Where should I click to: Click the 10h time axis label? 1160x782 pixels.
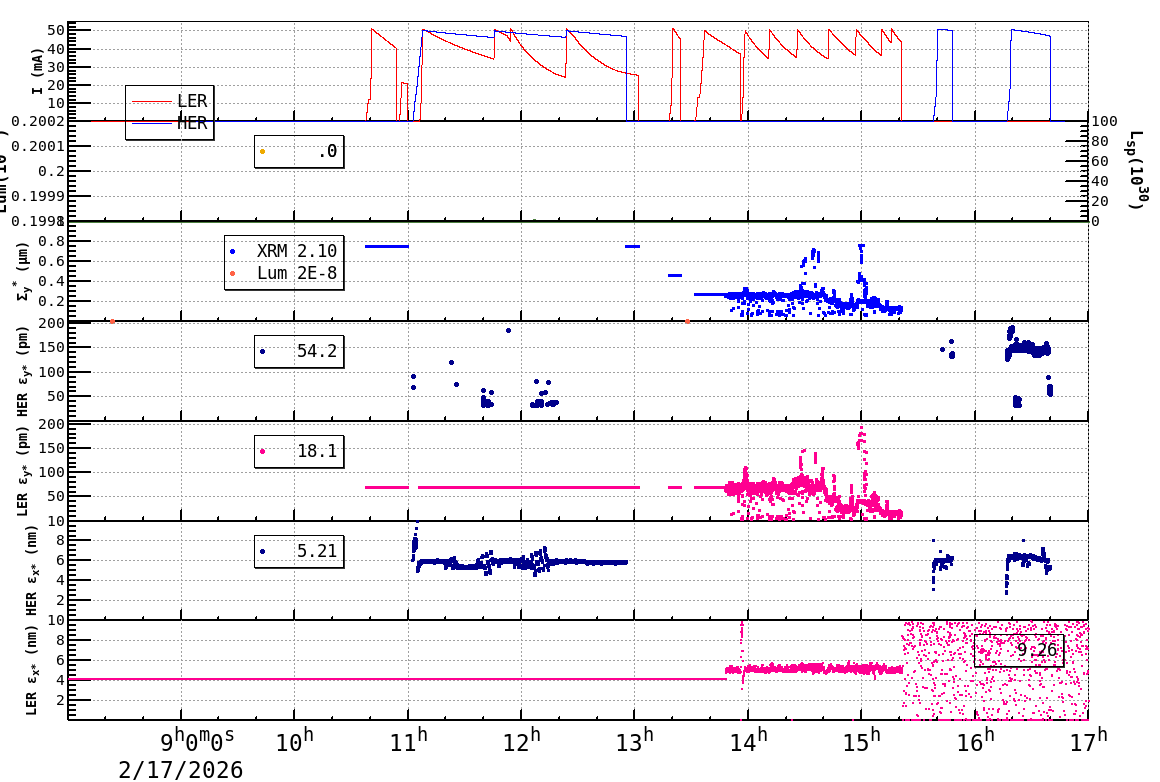(294, 740)
